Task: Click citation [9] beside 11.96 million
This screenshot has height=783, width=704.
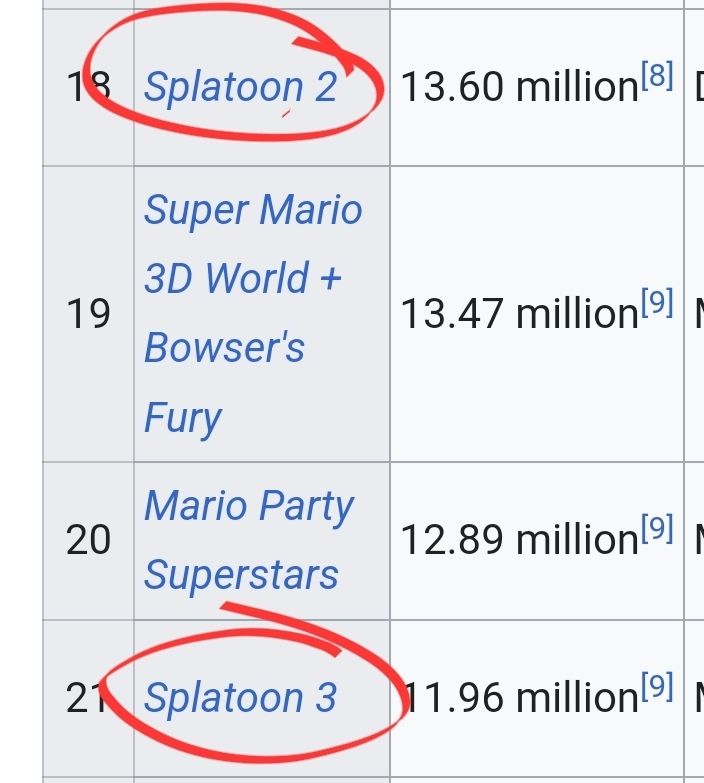Action: tap(657, 685)
